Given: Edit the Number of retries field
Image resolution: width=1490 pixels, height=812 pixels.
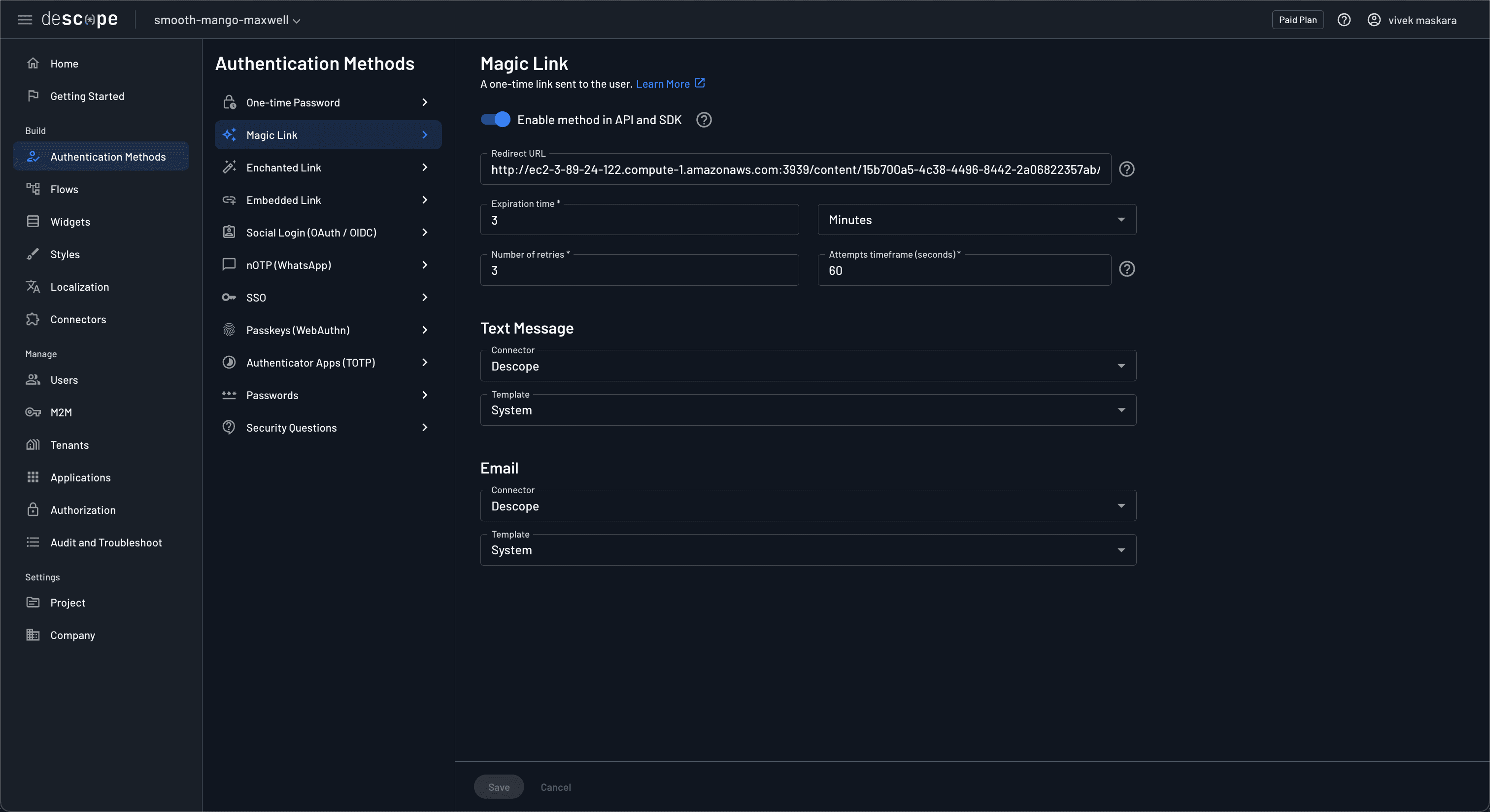Looking at the screenshot, I should click(639, 270).
